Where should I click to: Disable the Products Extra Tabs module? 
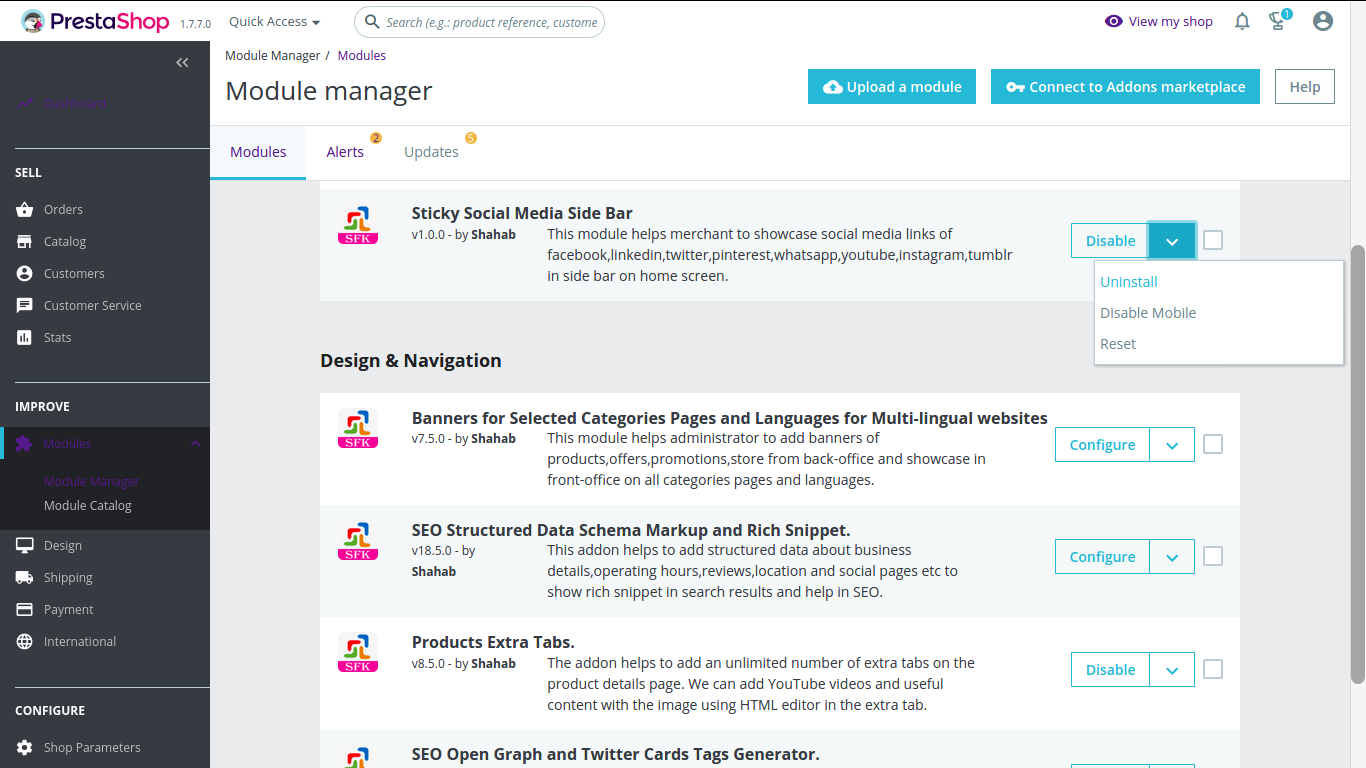click(x=1110, y=670)
